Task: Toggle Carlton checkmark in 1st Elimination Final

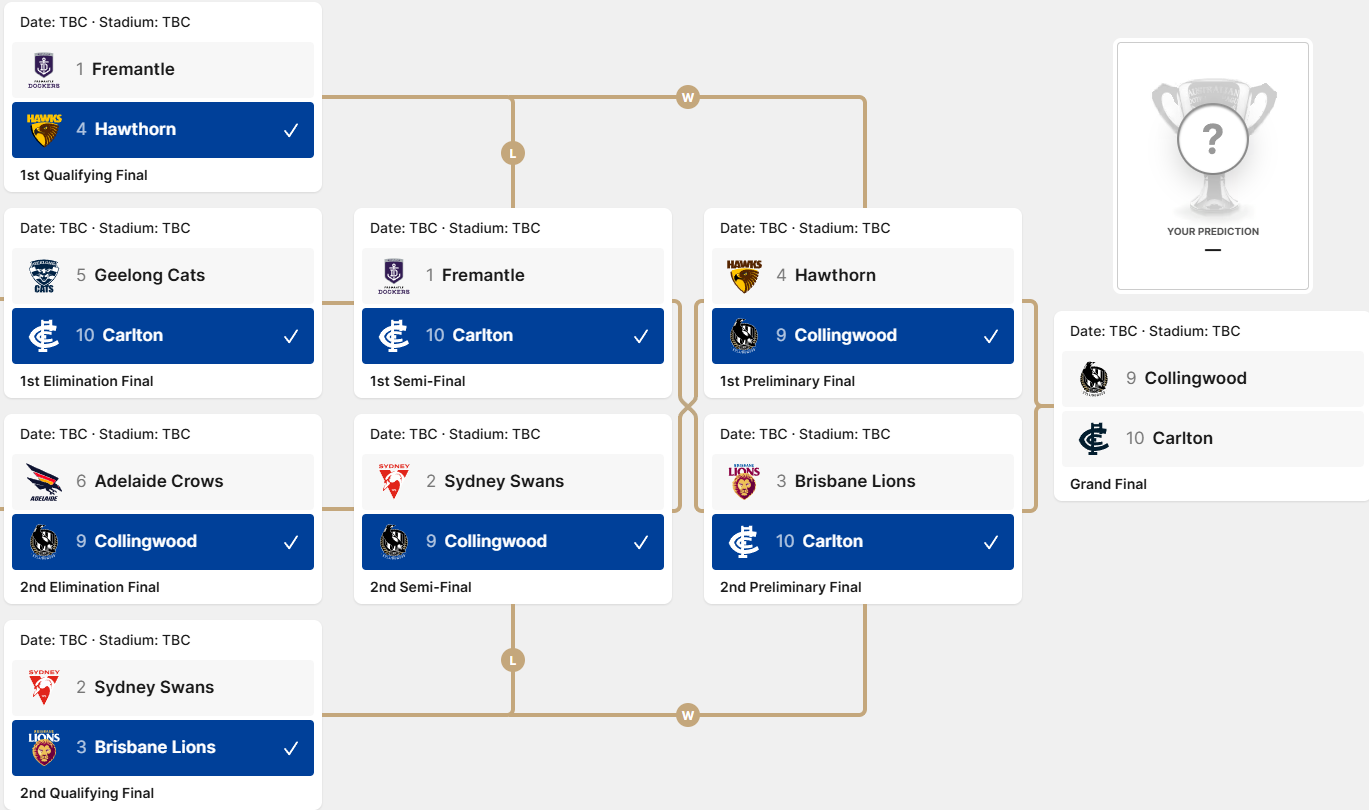Action: pyautogui.click(x=291, y=336)
